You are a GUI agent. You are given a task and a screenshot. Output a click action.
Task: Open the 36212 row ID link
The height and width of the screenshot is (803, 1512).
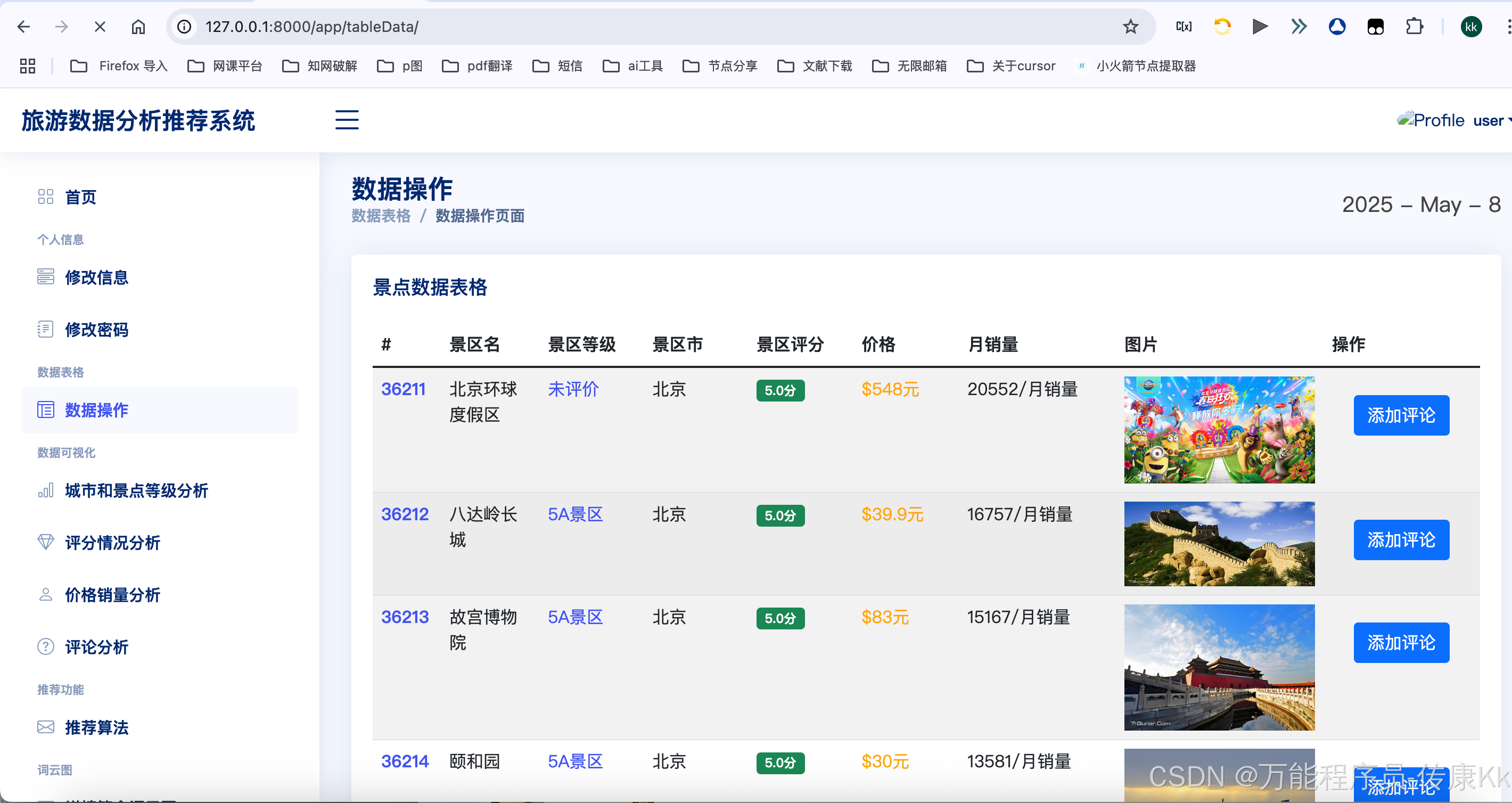pos(405,514)
